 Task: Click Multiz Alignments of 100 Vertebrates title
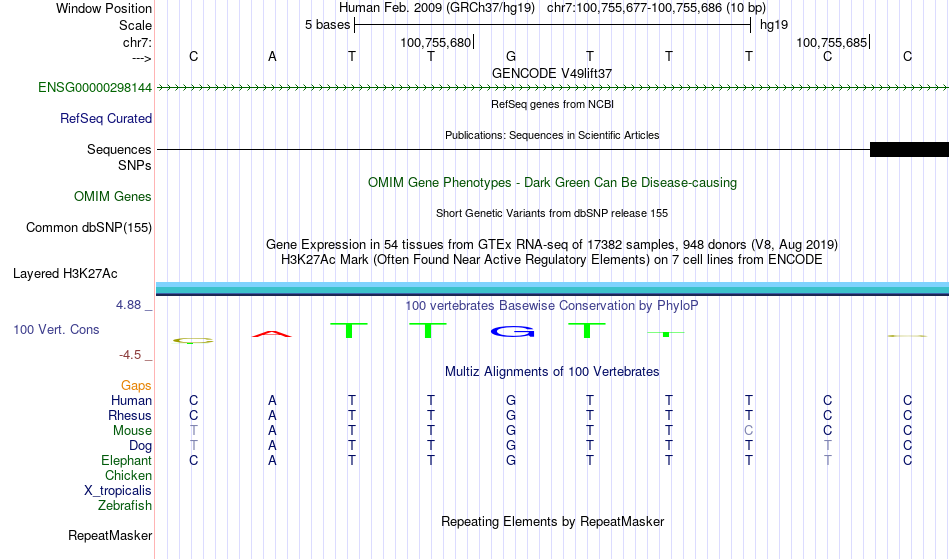[552, 372]
